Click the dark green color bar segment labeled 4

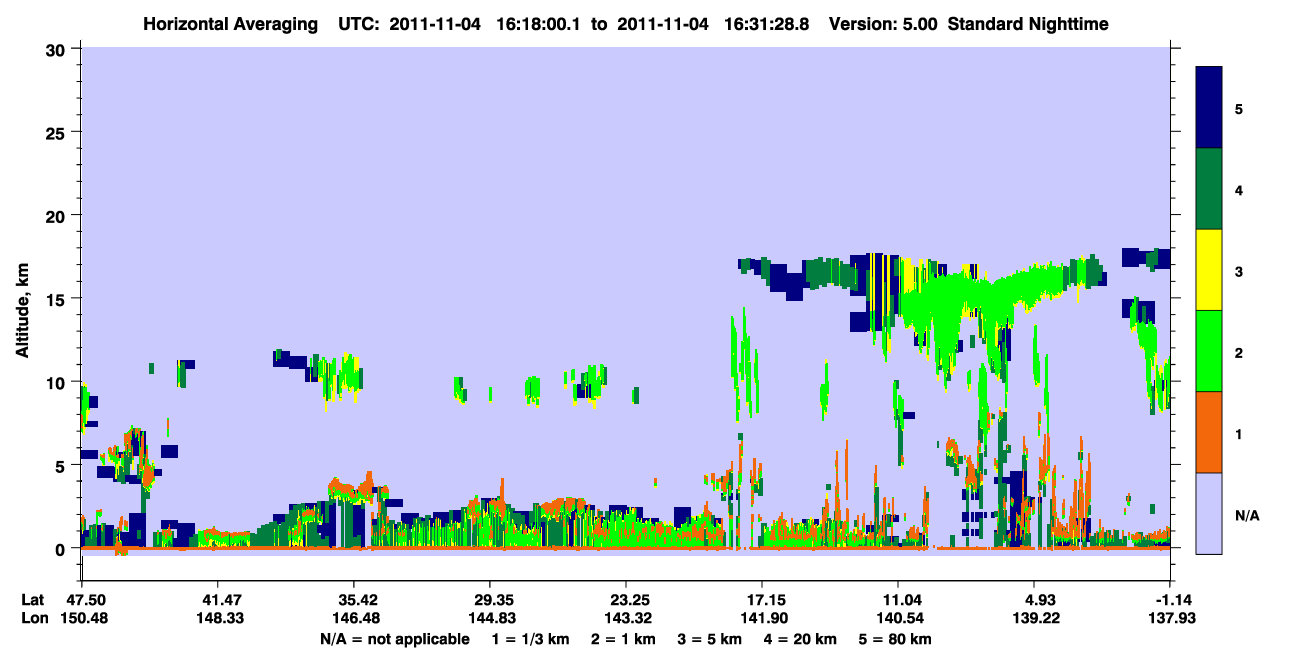point(1210,189)
